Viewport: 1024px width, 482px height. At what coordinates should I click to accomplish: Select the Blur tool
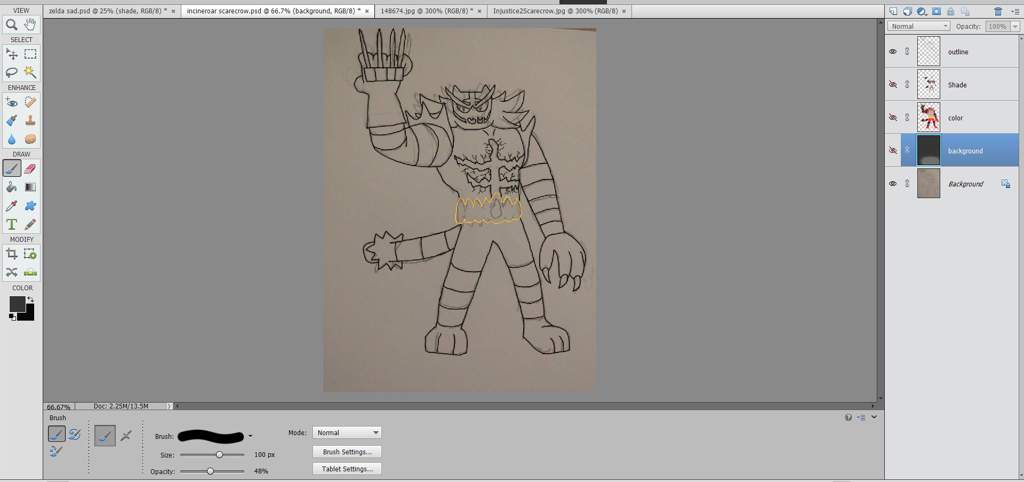12,139
